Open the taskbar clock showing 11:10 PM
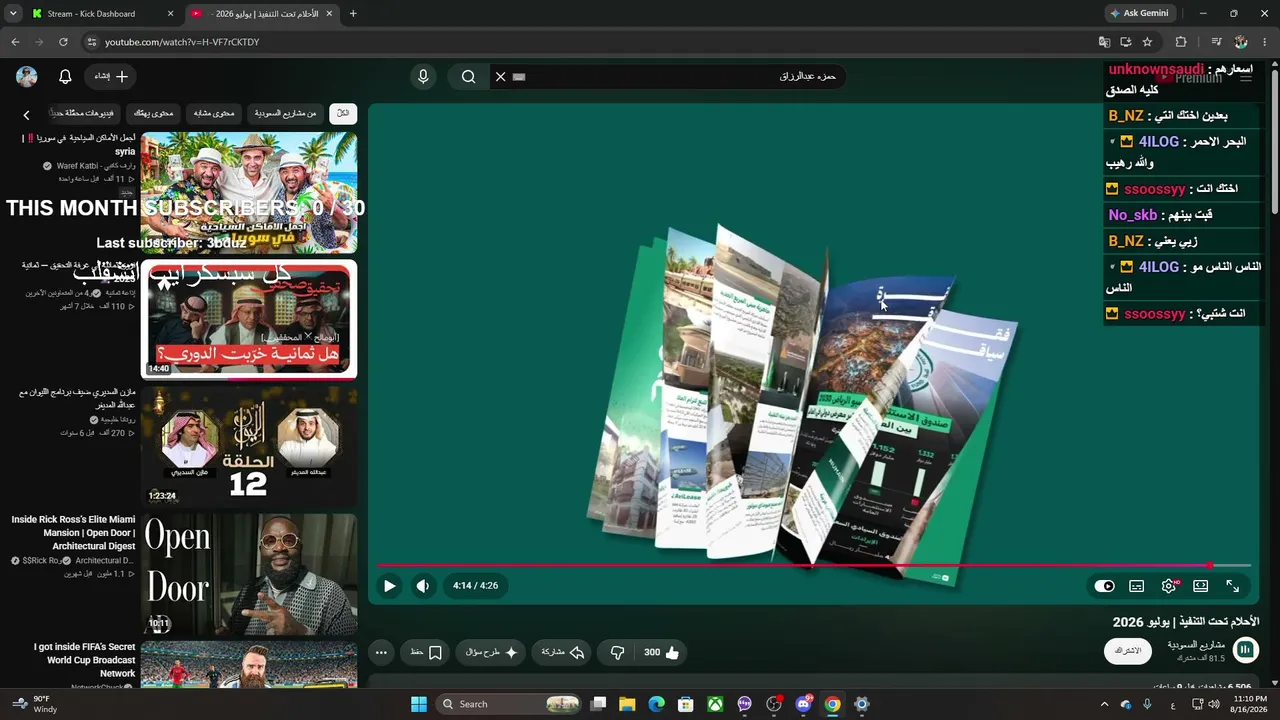This screenshot has height=720, width=1280. click(x=1251, y=704)
